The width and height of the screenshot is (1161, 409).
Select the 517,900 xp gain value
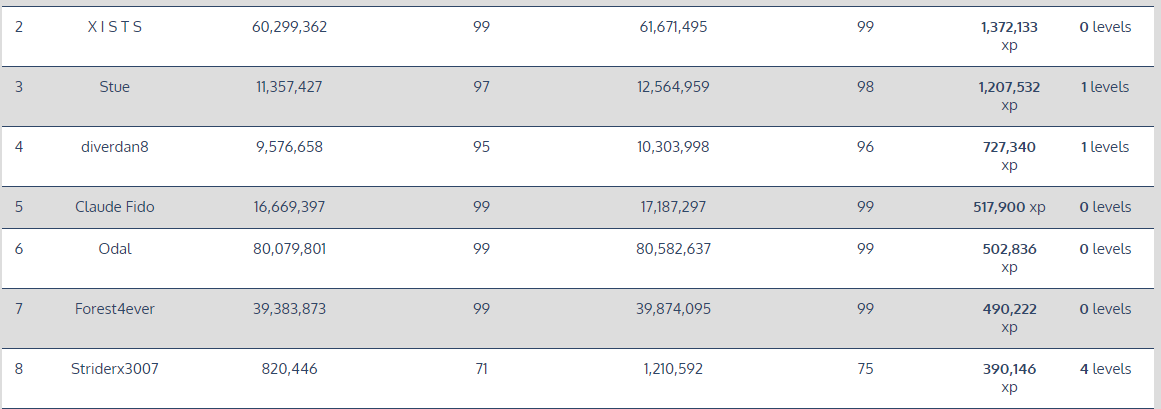[x=1009, y=207]
